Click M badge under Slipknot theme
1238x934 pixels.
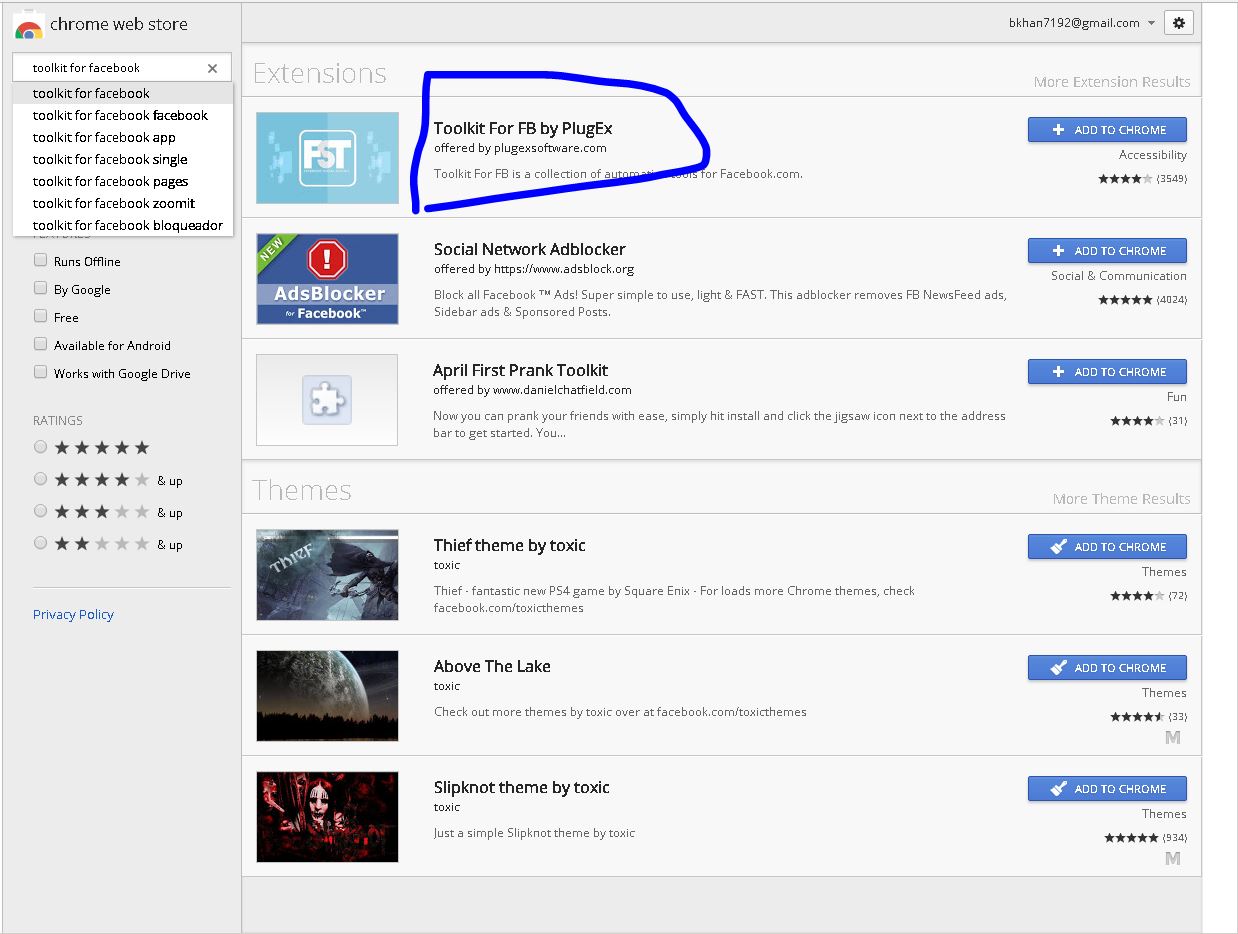1173,859
